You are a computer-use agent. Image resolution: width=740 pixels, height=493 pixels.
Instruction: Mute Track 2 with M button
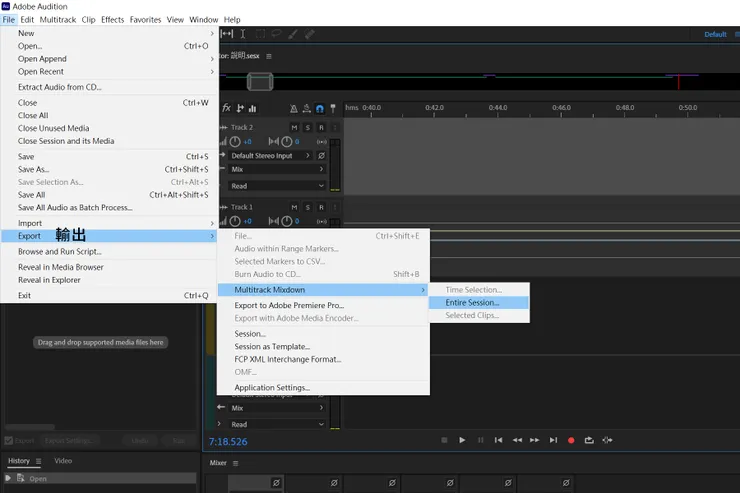point(294,127)
